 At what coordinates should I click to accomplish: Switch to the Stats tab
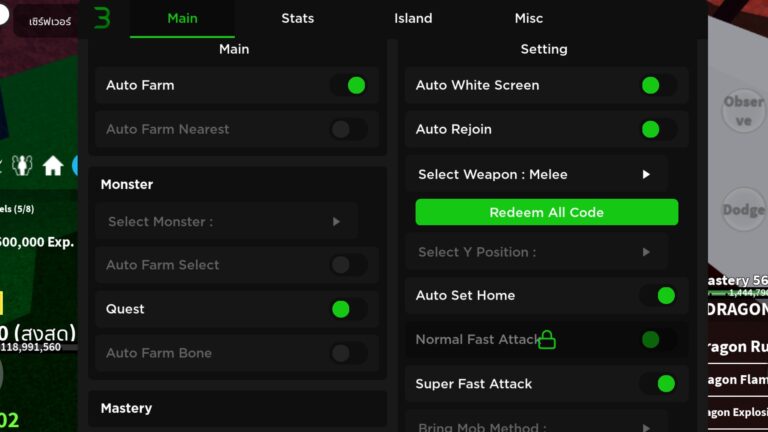[x=297, y=18]
